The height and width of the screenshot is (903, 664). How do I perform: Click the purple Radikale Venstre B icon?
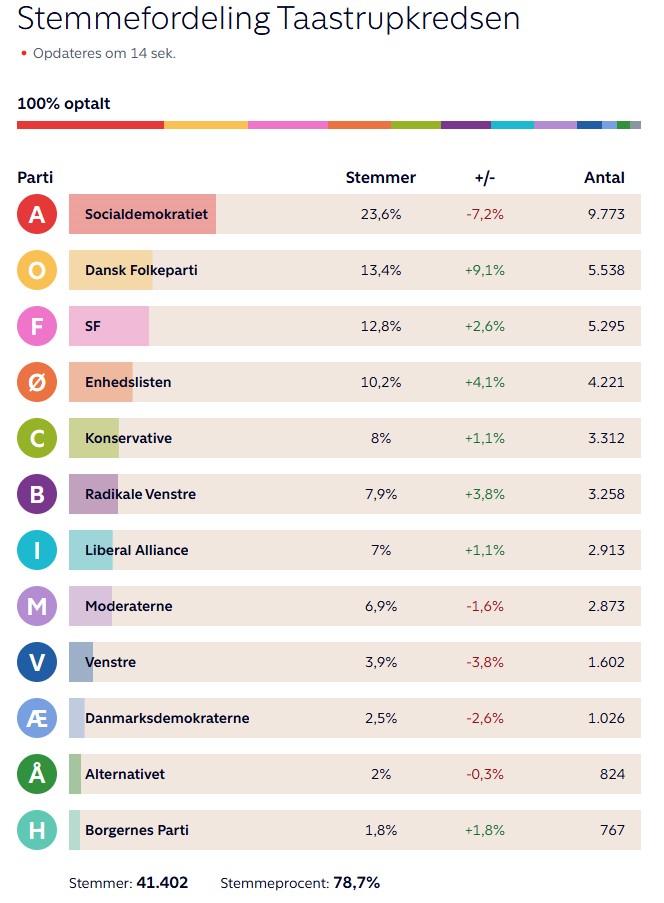coord(37,494)
